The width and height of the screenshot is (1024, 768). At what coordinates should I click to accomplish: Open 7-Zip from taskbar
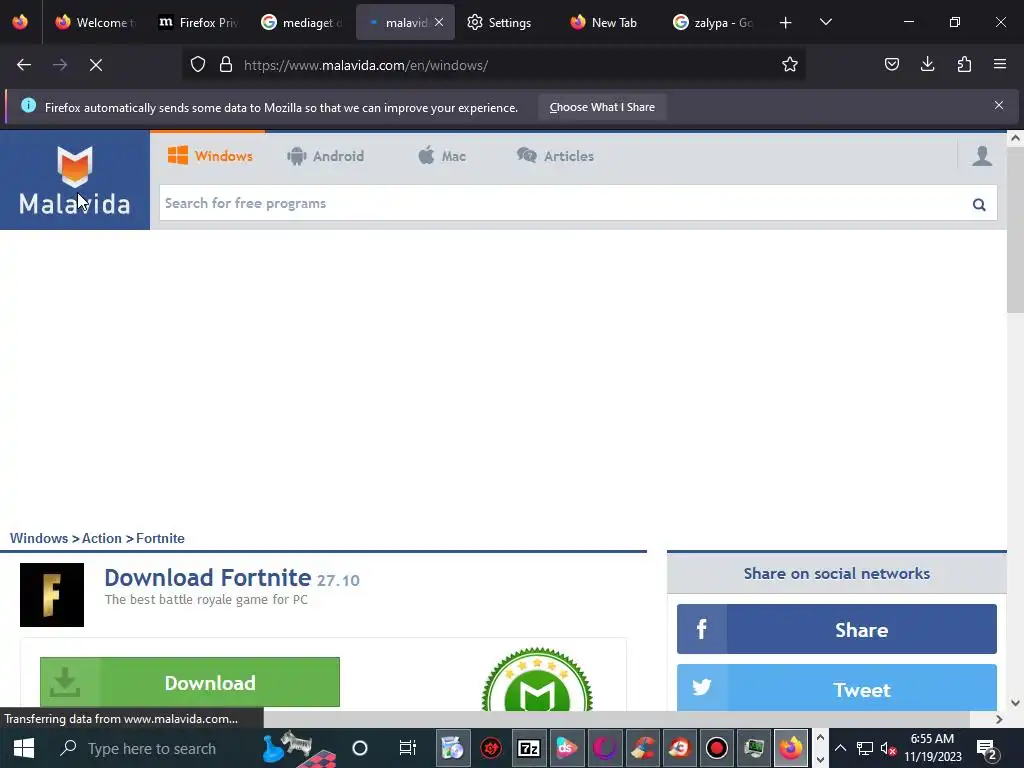point(528,748)
